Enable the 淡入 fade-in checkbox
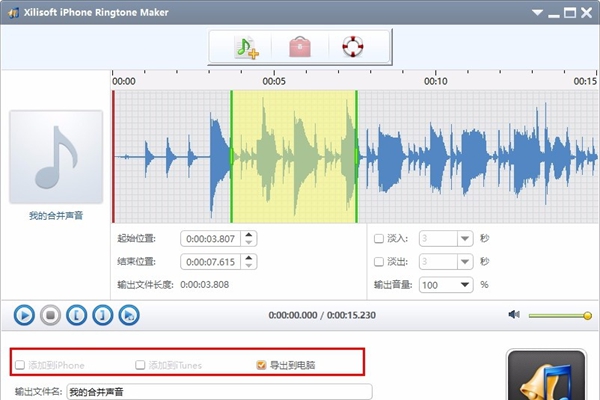 coord(379,239)
